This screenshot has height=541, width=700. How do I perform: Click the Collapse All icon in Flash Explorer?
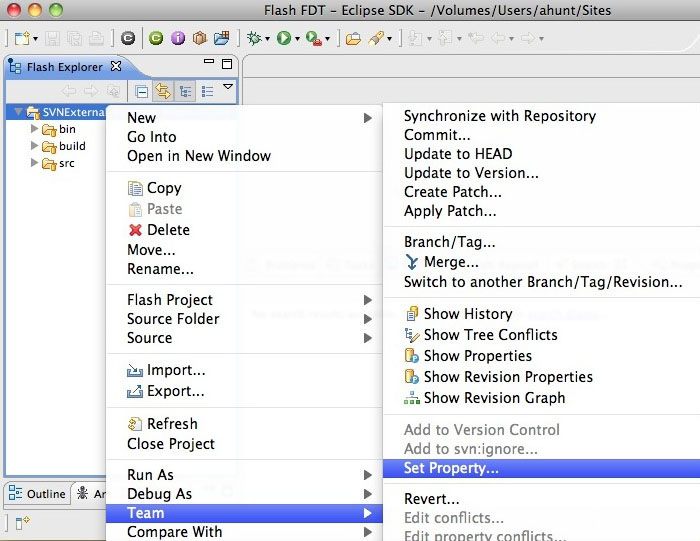click(142, 92)
